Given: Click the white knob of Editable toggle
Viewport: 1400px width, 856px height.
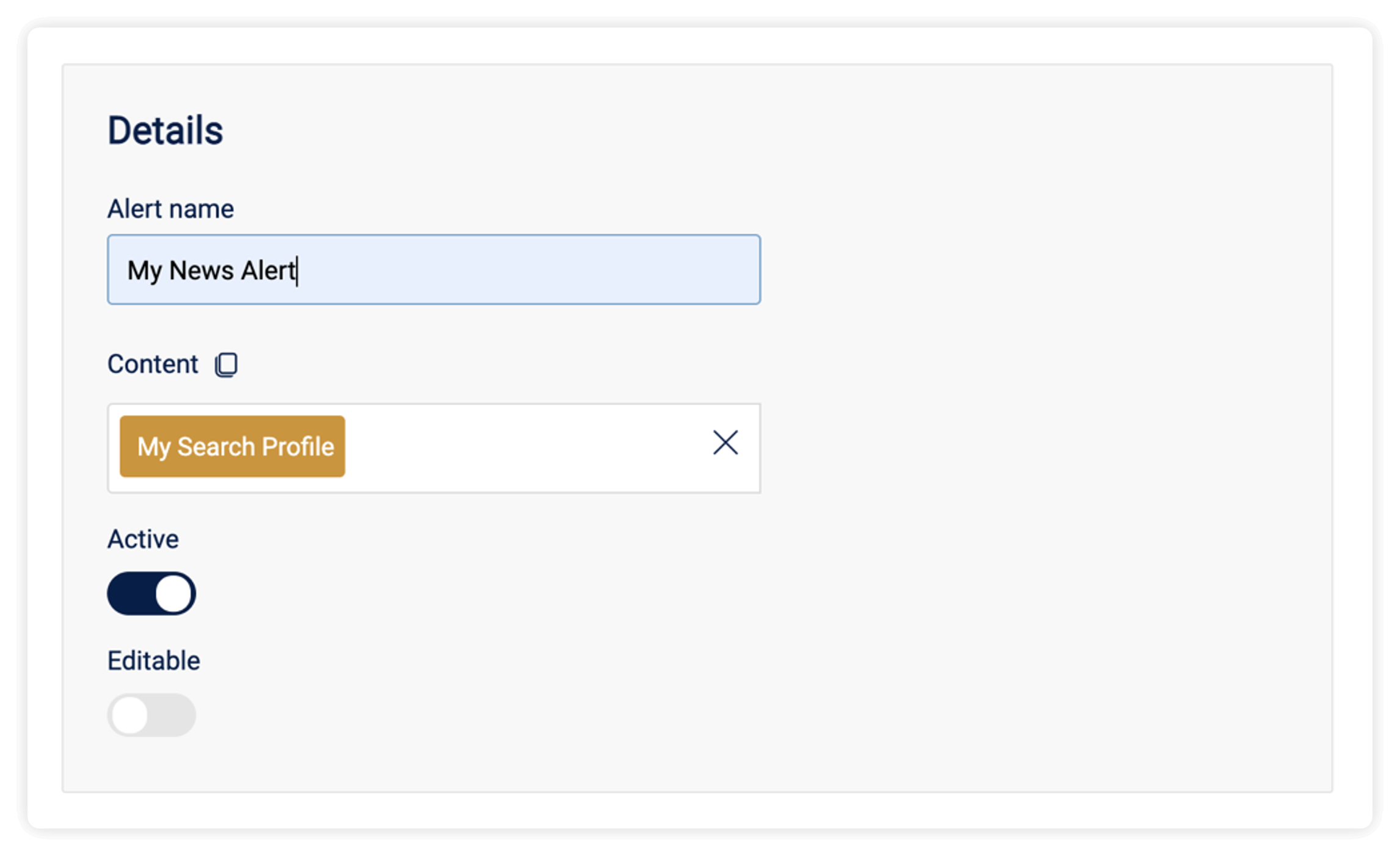Looking at the screenshot, I should [129, 715].
